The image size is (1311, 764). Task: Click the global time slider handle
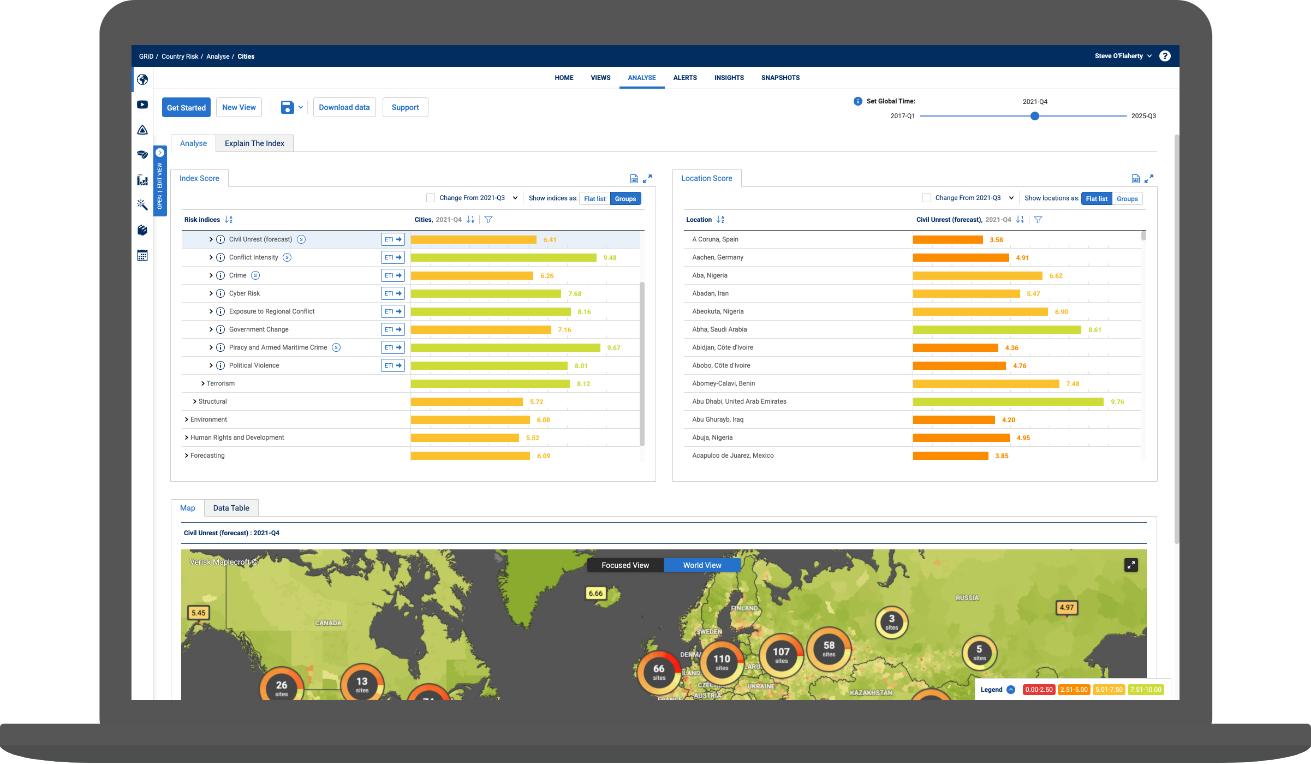[x=1035, y=116]
